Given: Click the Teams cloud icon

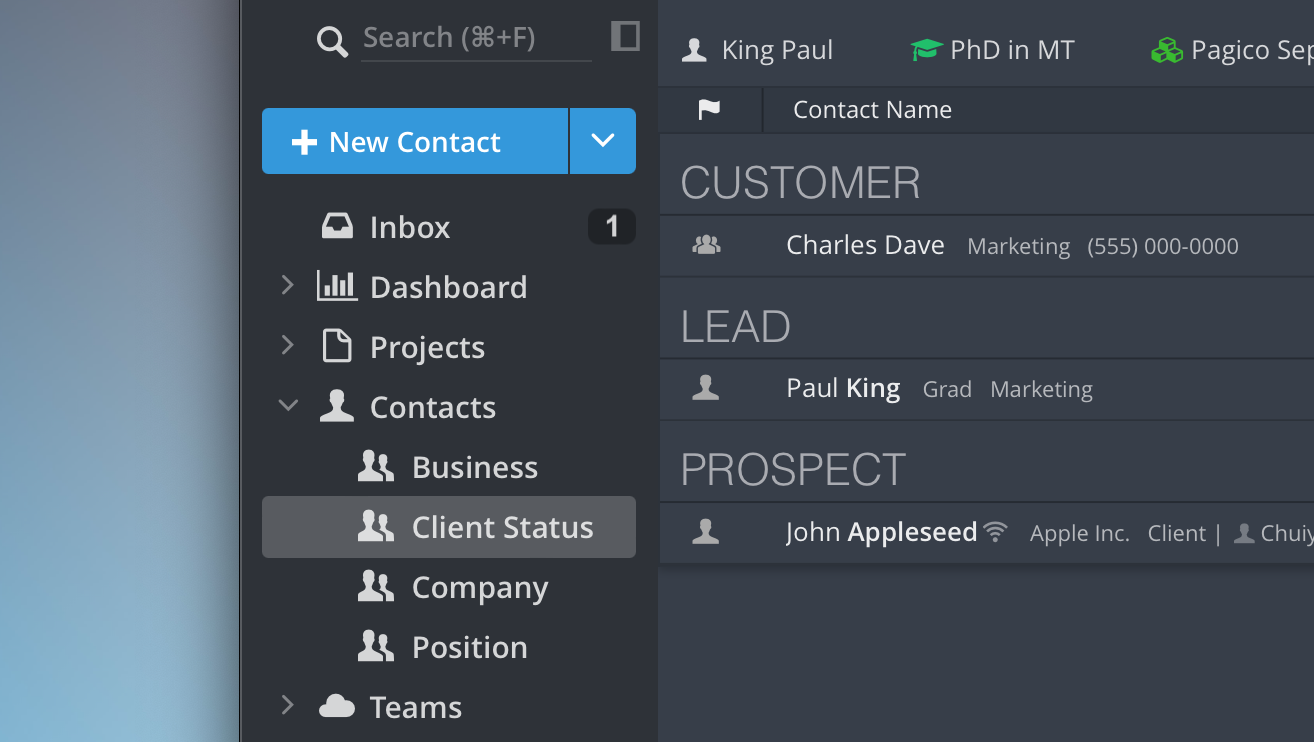Looking at the screenshot, I should click(337, 707).
